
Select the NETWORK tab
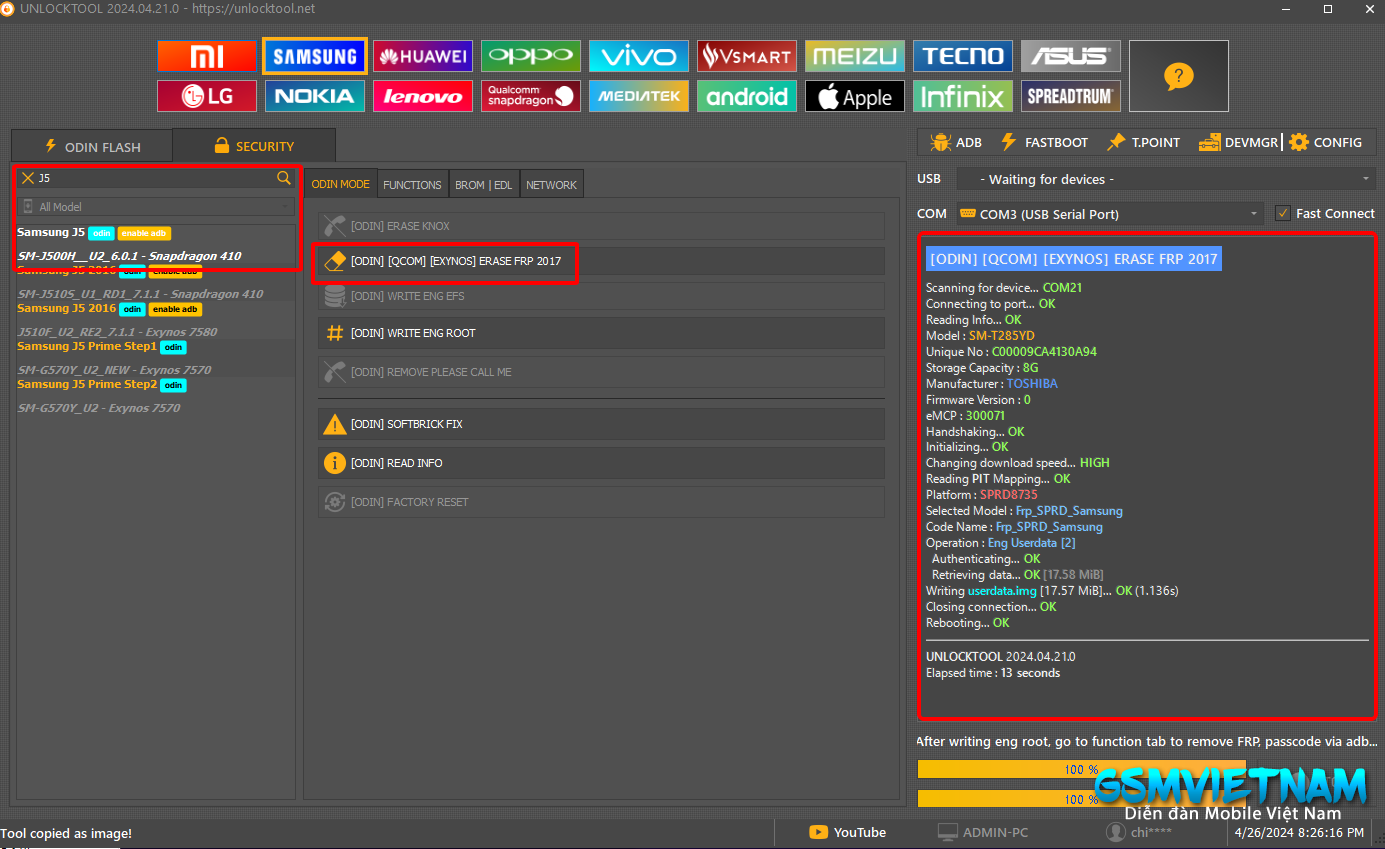click(551, 185)
